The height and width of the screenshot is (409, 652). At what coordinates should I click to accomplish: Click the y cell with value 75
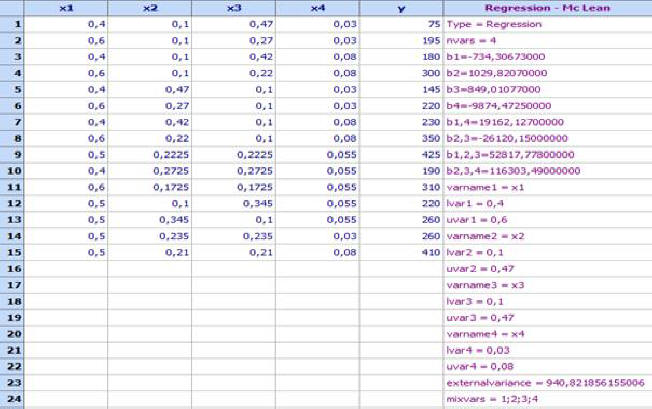click(400, 23)
